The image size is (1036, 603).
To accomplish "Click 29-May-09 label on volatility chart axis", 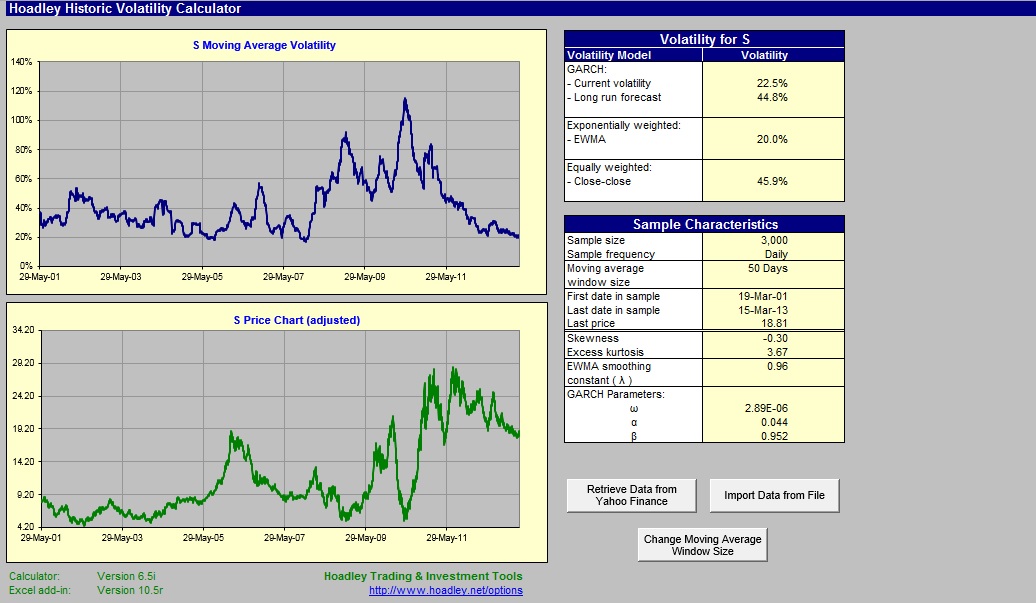I will point(364,277).
